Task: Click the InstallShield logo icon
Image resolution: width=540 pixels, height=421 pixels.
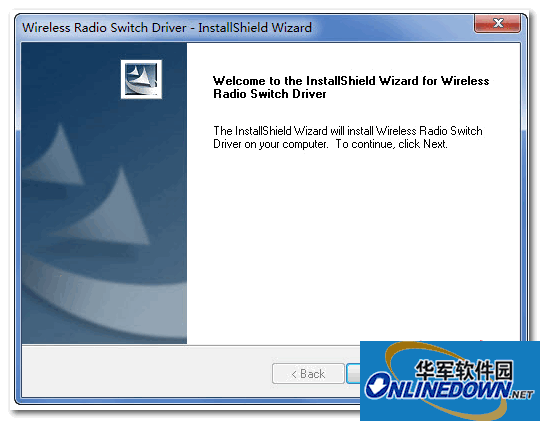Action: tap(141, 79)
